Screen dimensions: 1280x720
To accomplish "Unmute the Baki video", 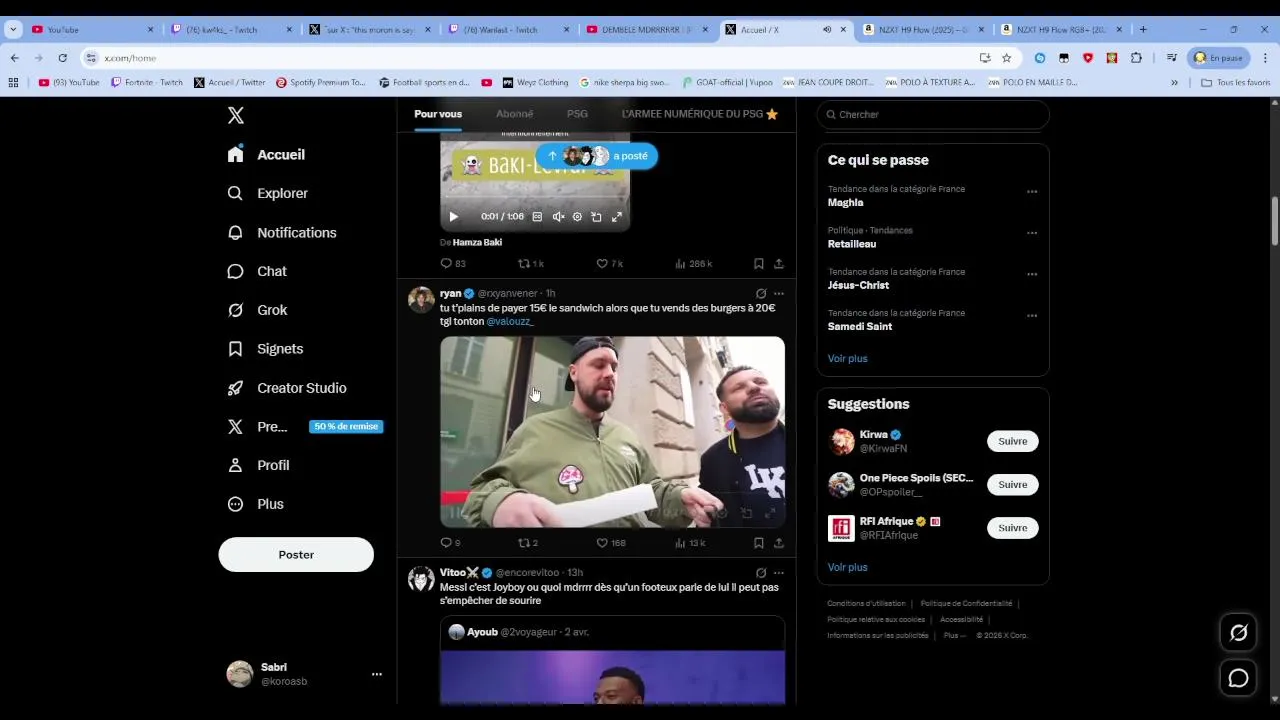I will point(558,216).
